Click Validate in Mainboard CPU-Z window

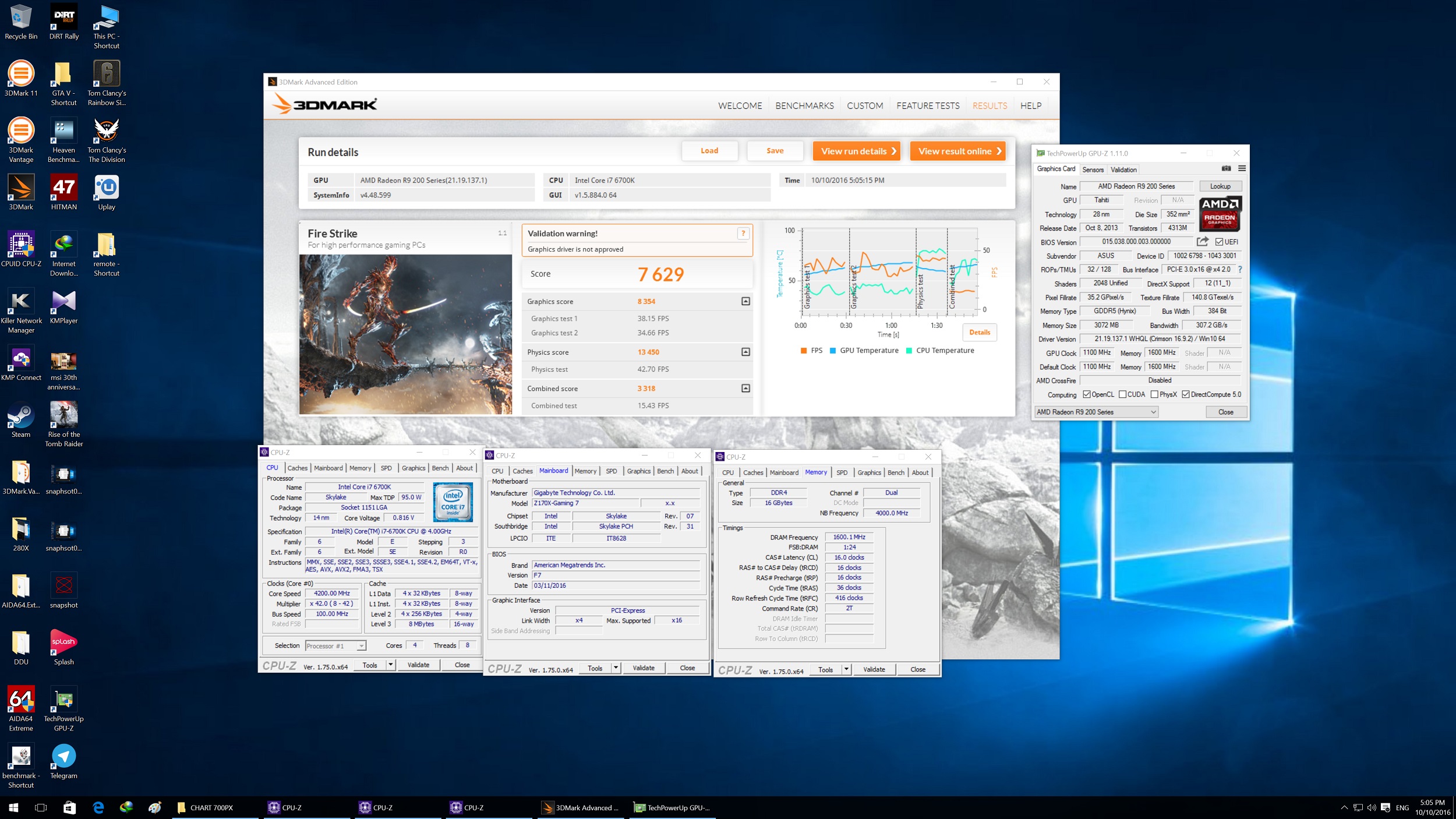click(x=643, y=668)
